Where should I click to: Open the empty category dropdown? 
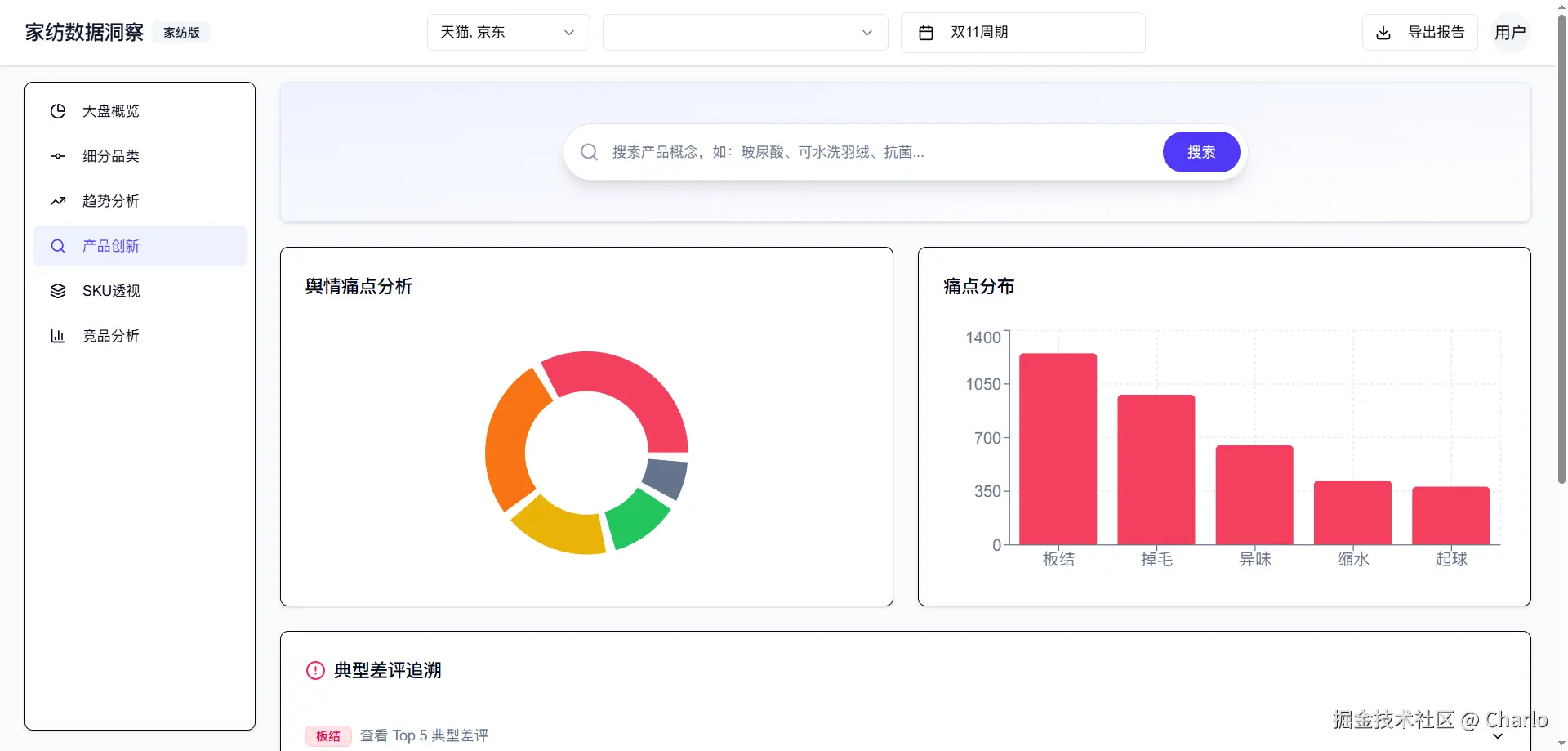tap(745, 33)
